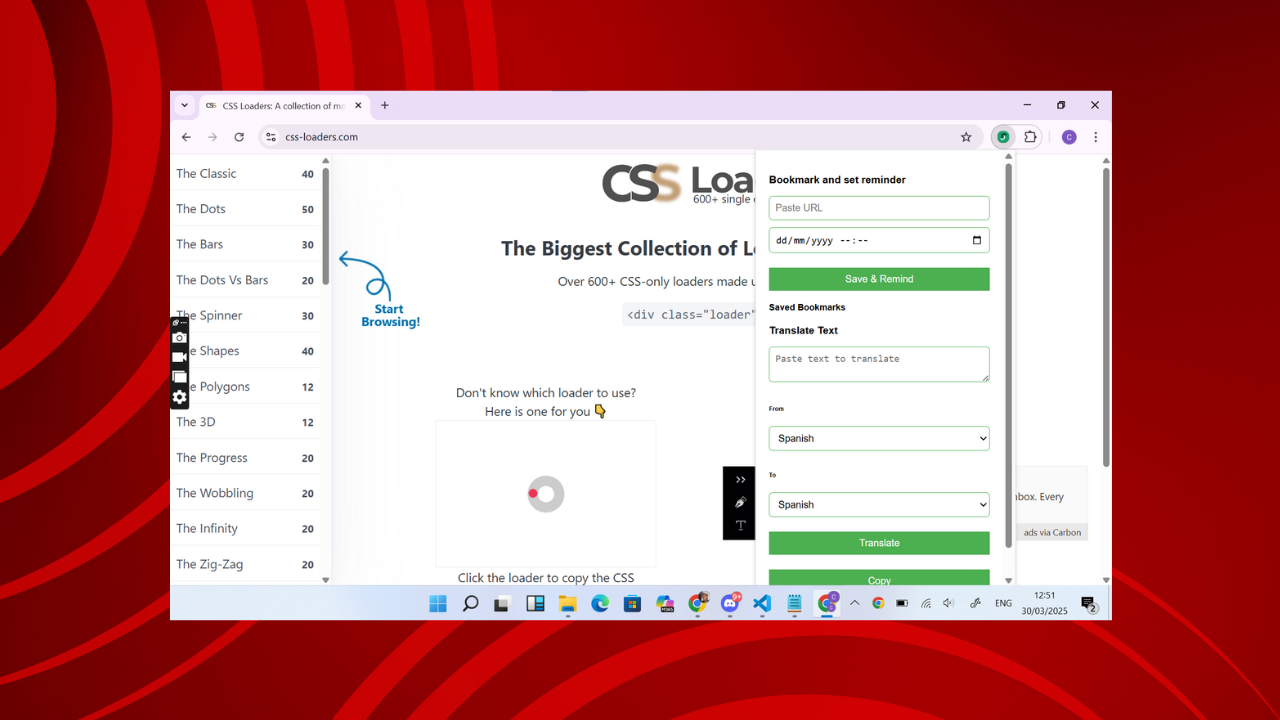Open the notification center icon
The width and height of the screenshot is (1280, 720).
coord(1089,604)
